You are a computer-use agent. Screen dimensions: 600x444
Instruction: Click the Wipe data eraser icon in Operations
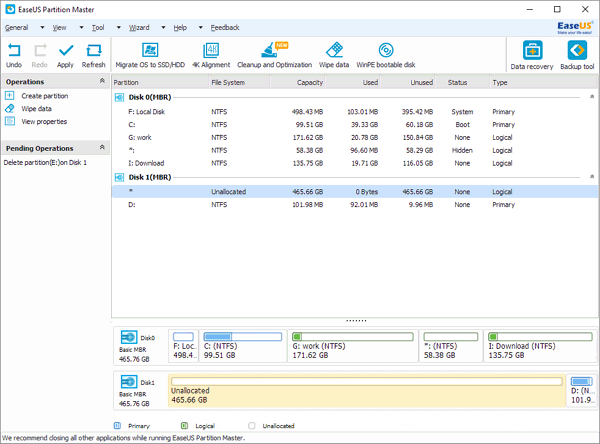(10, 109)
